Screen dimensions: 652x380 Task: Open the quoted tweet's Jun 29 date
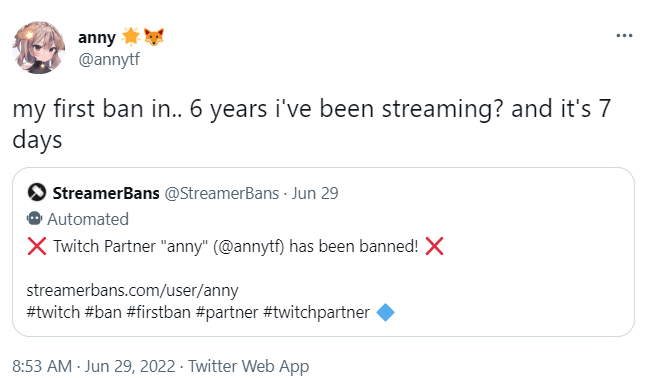pyautogui.click(x=315, y=193)
